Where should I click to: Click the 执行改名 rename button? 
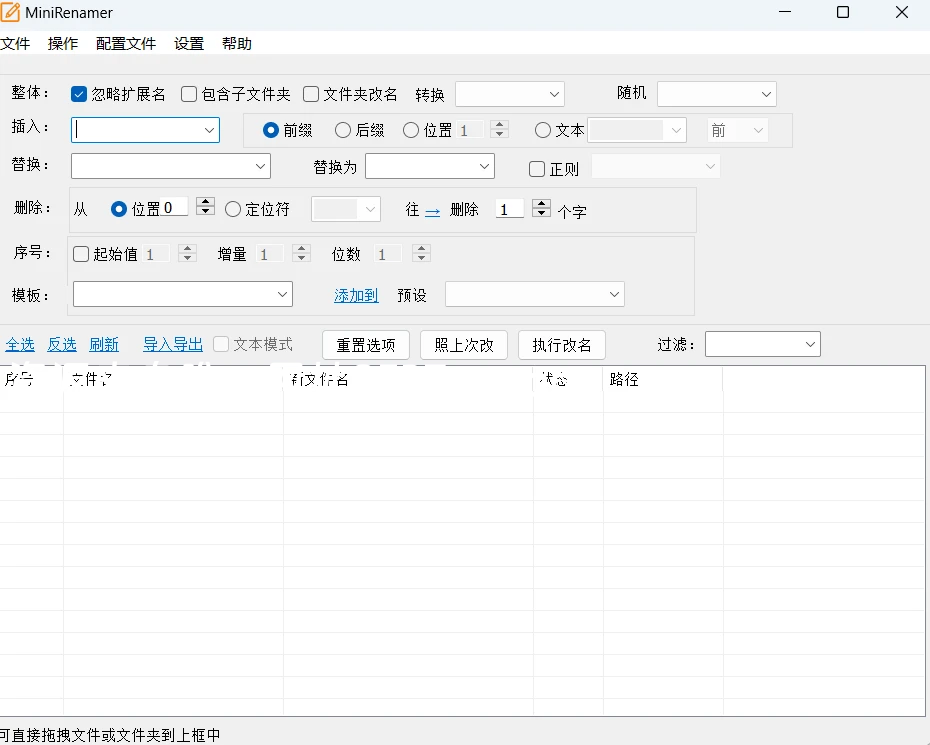click(x=561, y=344)
